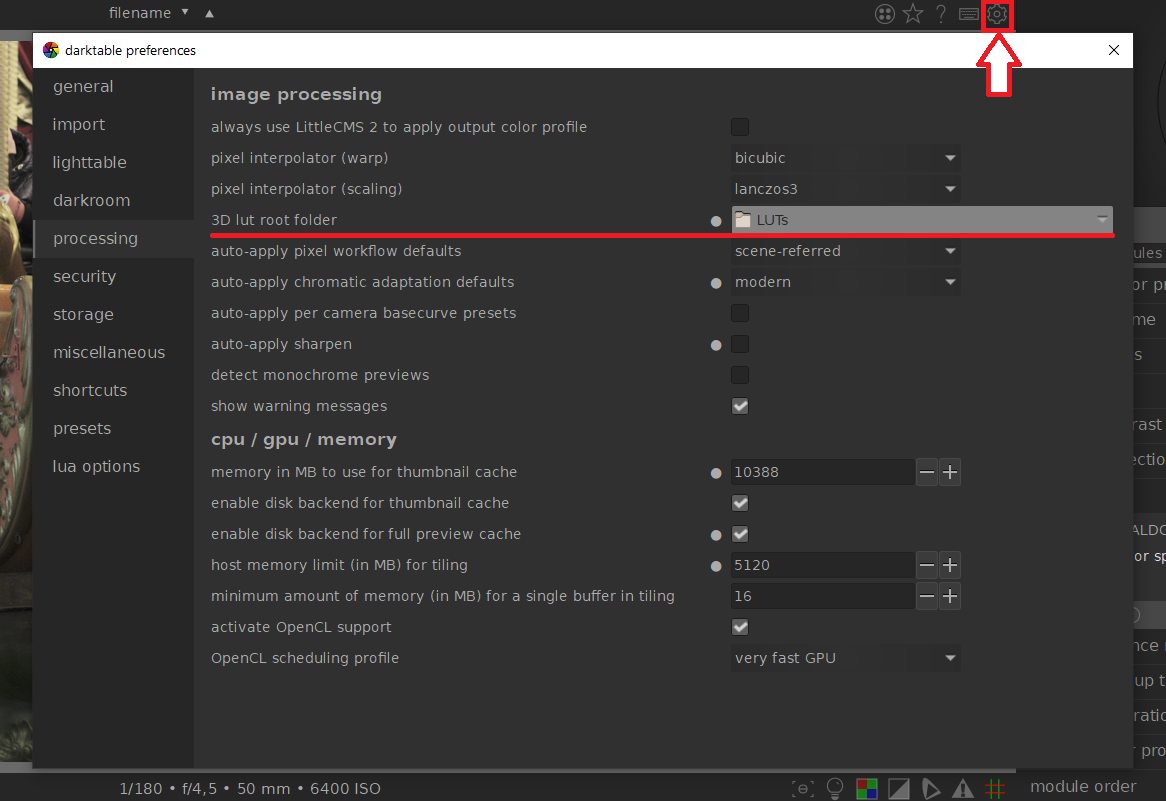Click changed-setting dot beside host memory limit
The image size is (1166, 801).
[715, 566]
